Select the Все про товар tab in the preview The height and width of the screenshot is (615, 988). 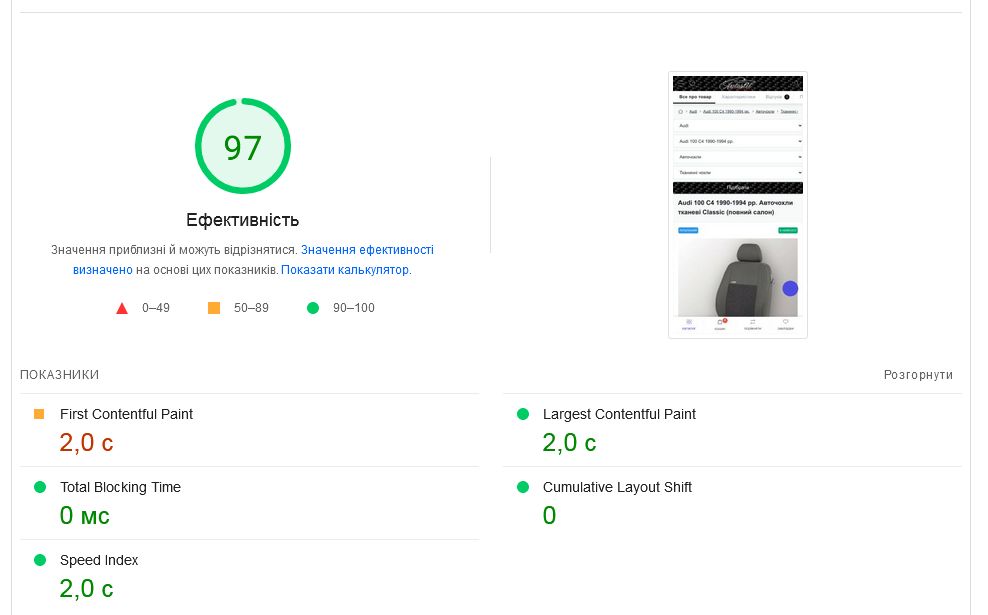(695, 97)
